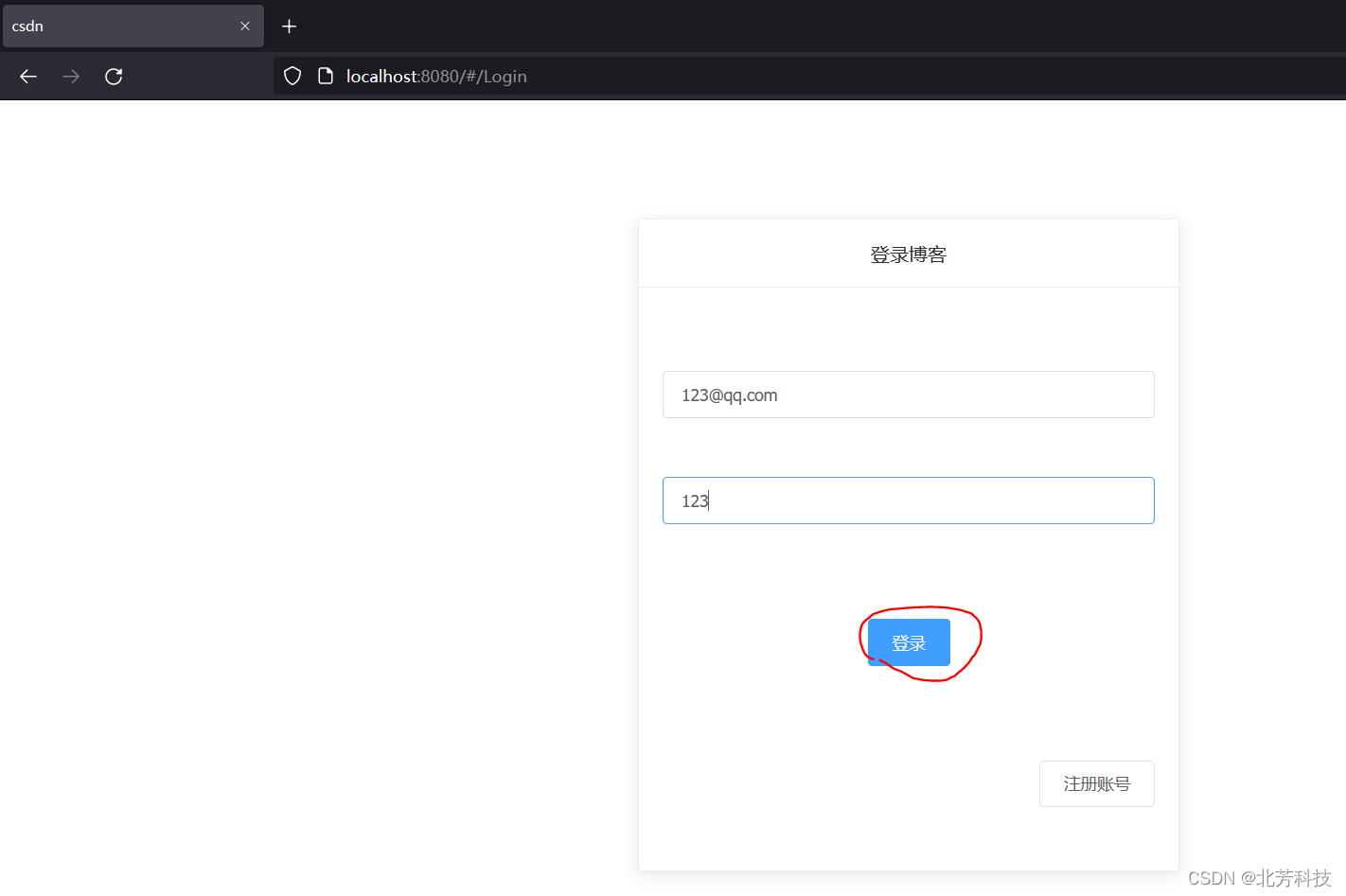The height and width of the screenshot is (896, 1346).
Task: Open a new tab with the plus icon
Action: pos(290,26)
